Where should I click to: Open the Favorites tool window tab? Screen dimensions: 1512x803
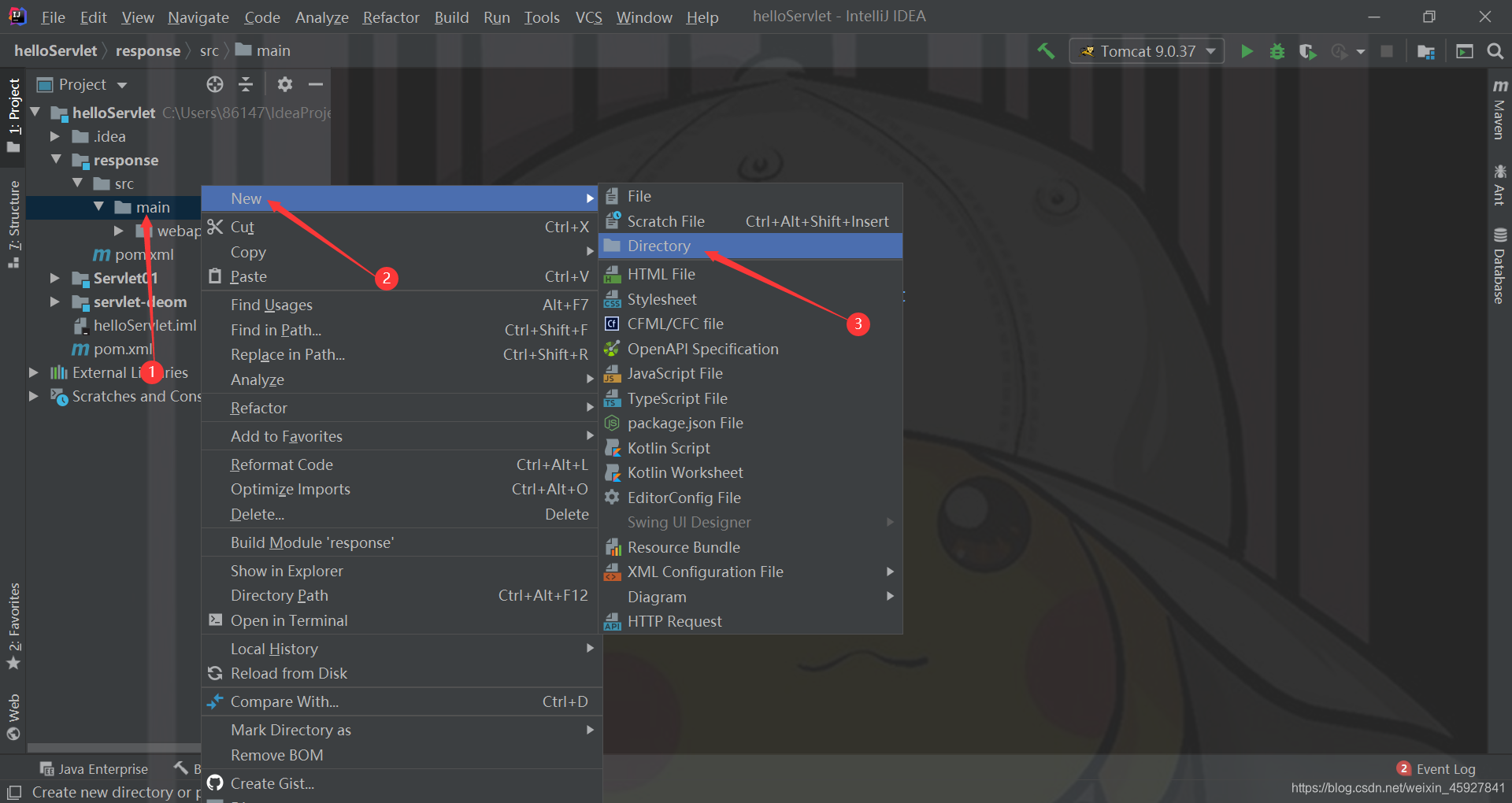(13, 626)
